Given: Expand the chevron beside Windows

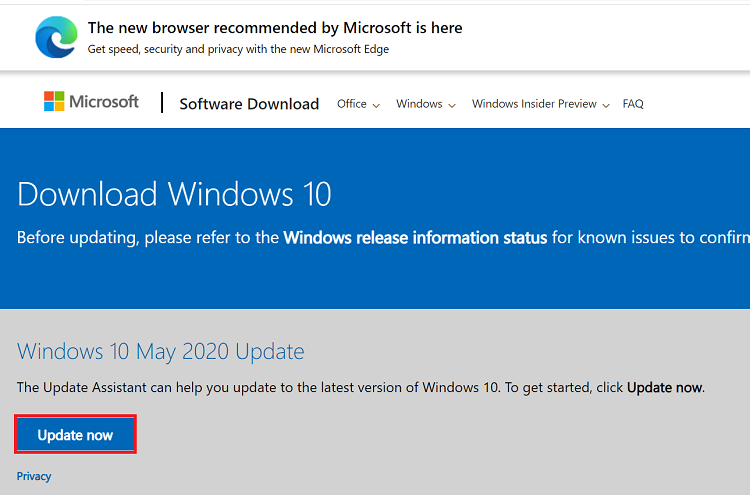Looking at the screenshot, I should tap(452, 105).
